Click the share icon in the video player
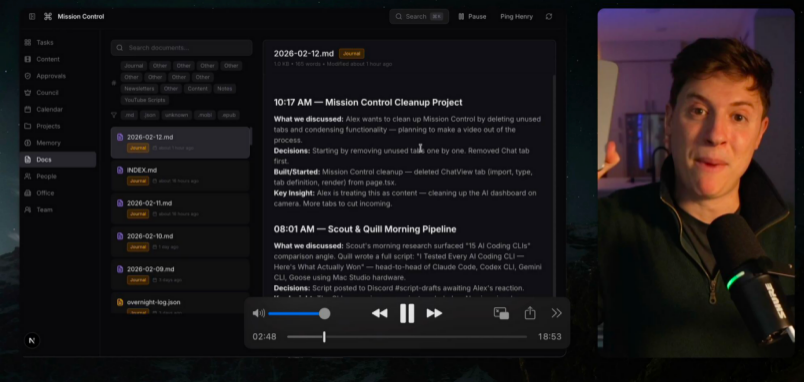Viewport: 804px width, 382px height. [530, 313]
